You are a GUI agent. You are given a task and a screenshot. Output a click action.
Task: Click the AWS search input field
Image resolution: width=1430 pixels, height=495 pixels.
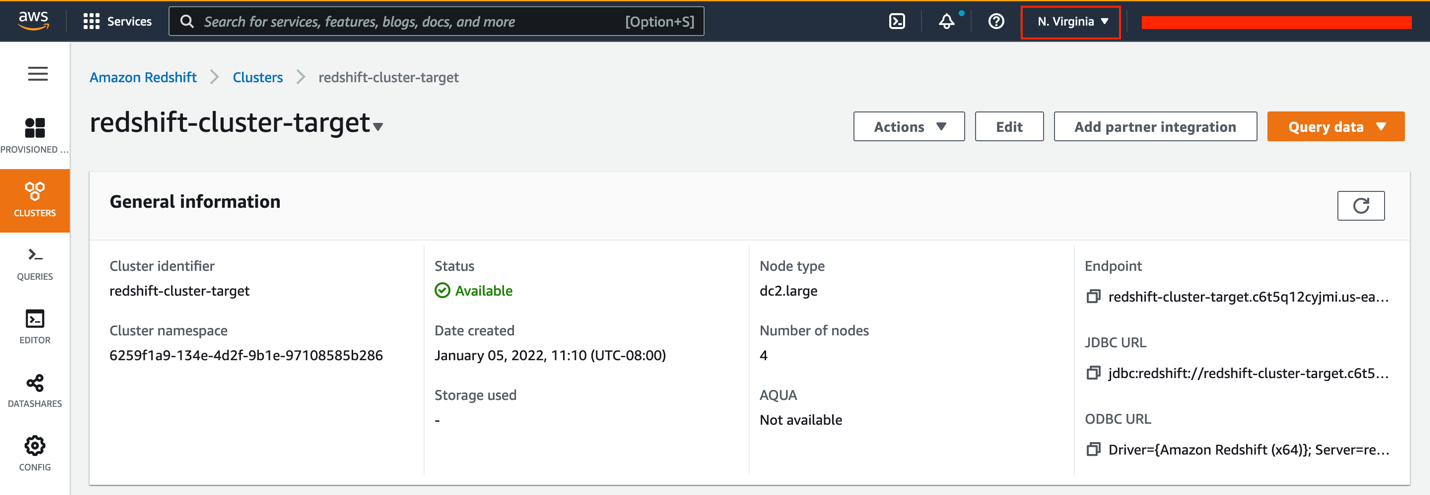pyautogui.click(x=410, y=21)
